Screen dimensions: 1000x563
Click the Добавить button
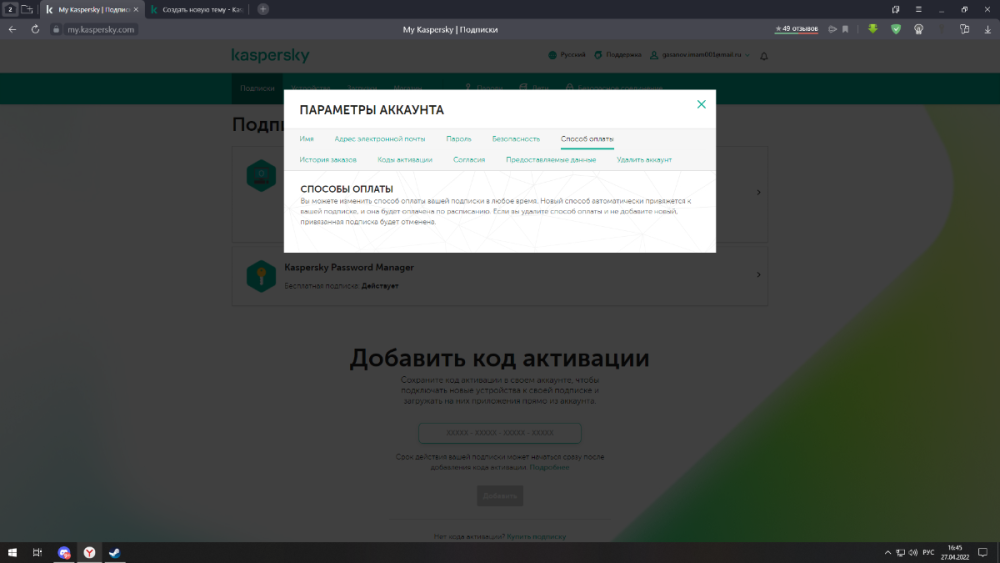500,496
